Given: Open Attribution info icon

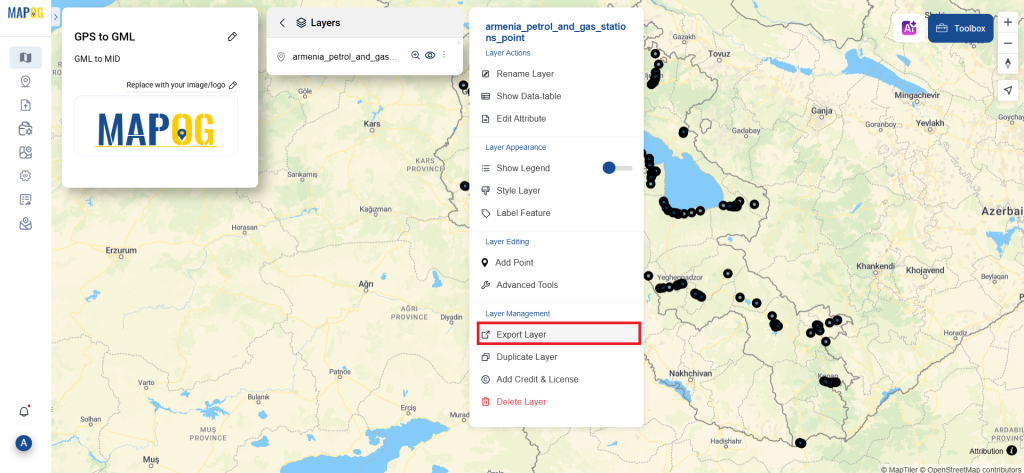Looking at the screenshot, I should (x=1012, y=450).
